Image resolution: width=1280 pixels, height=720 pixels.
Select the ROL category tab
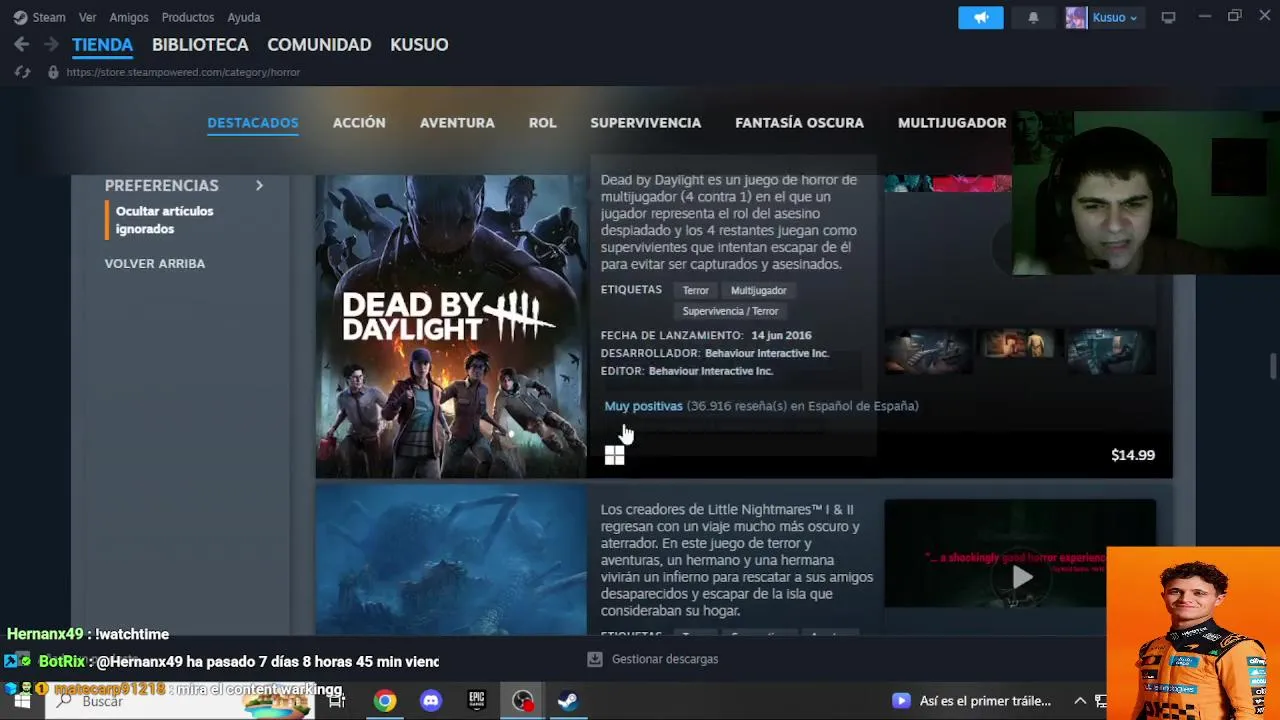point(543,123)
